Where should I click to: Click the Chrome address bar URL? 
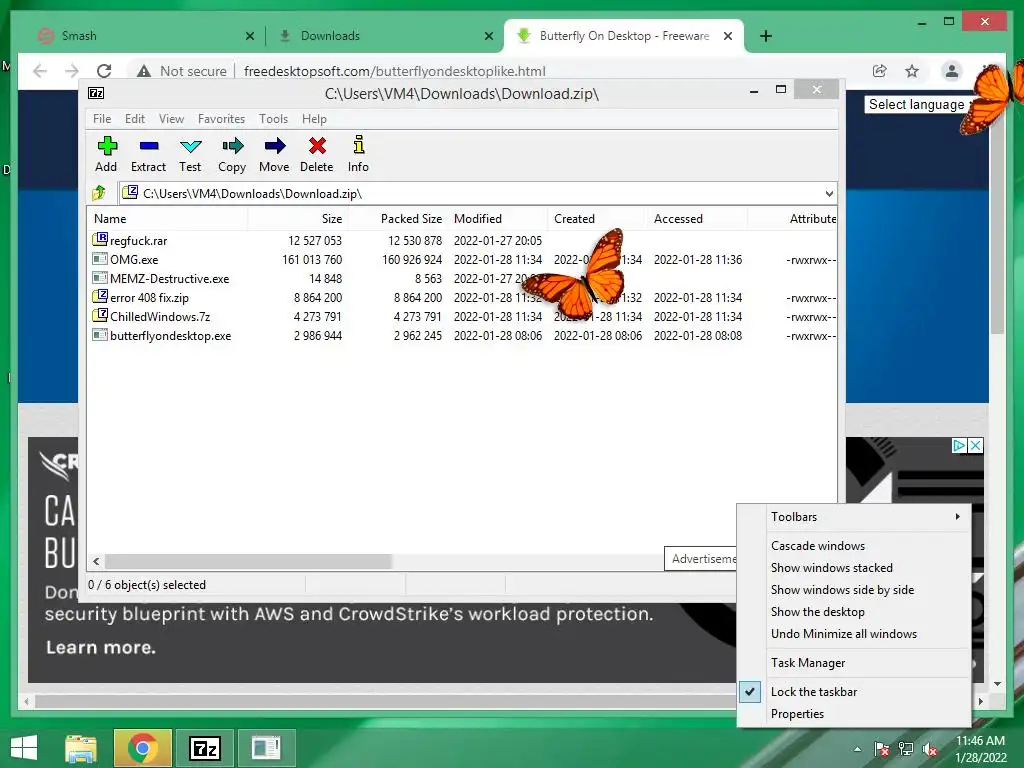pyautogui.click(x=394, y=71)
